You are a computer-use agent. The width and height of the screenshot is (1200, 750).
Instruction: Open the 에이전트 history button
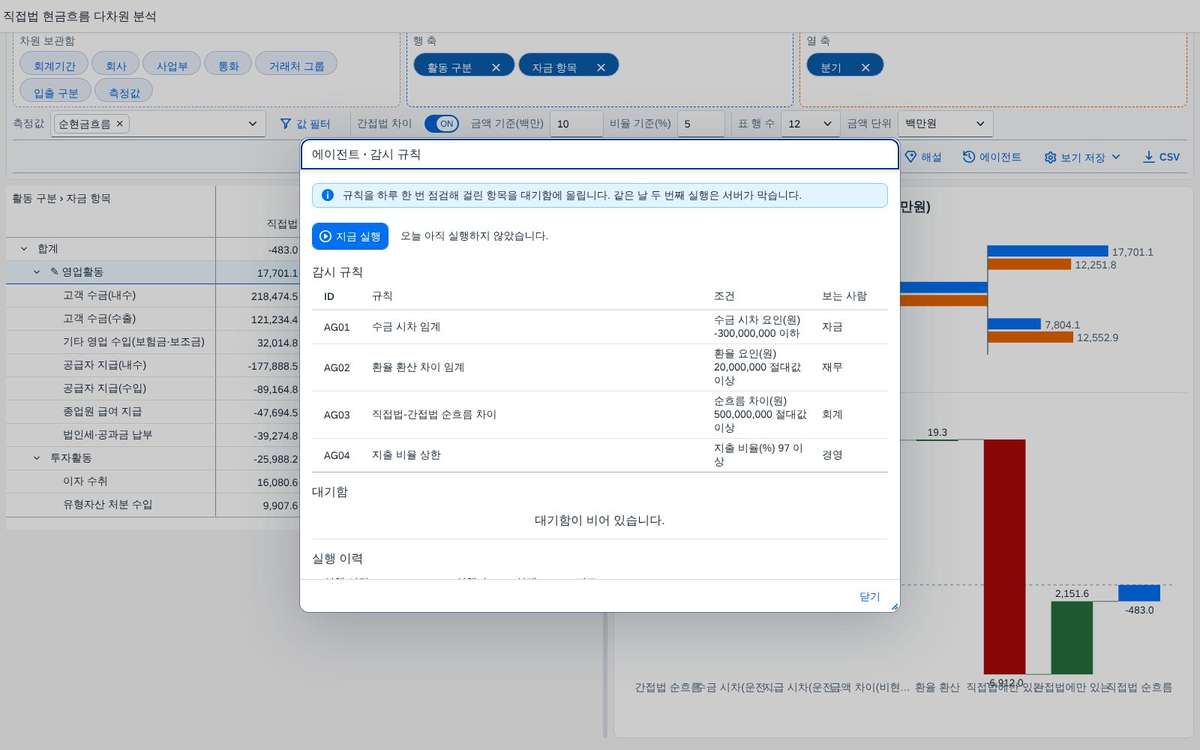click(992, 157)
